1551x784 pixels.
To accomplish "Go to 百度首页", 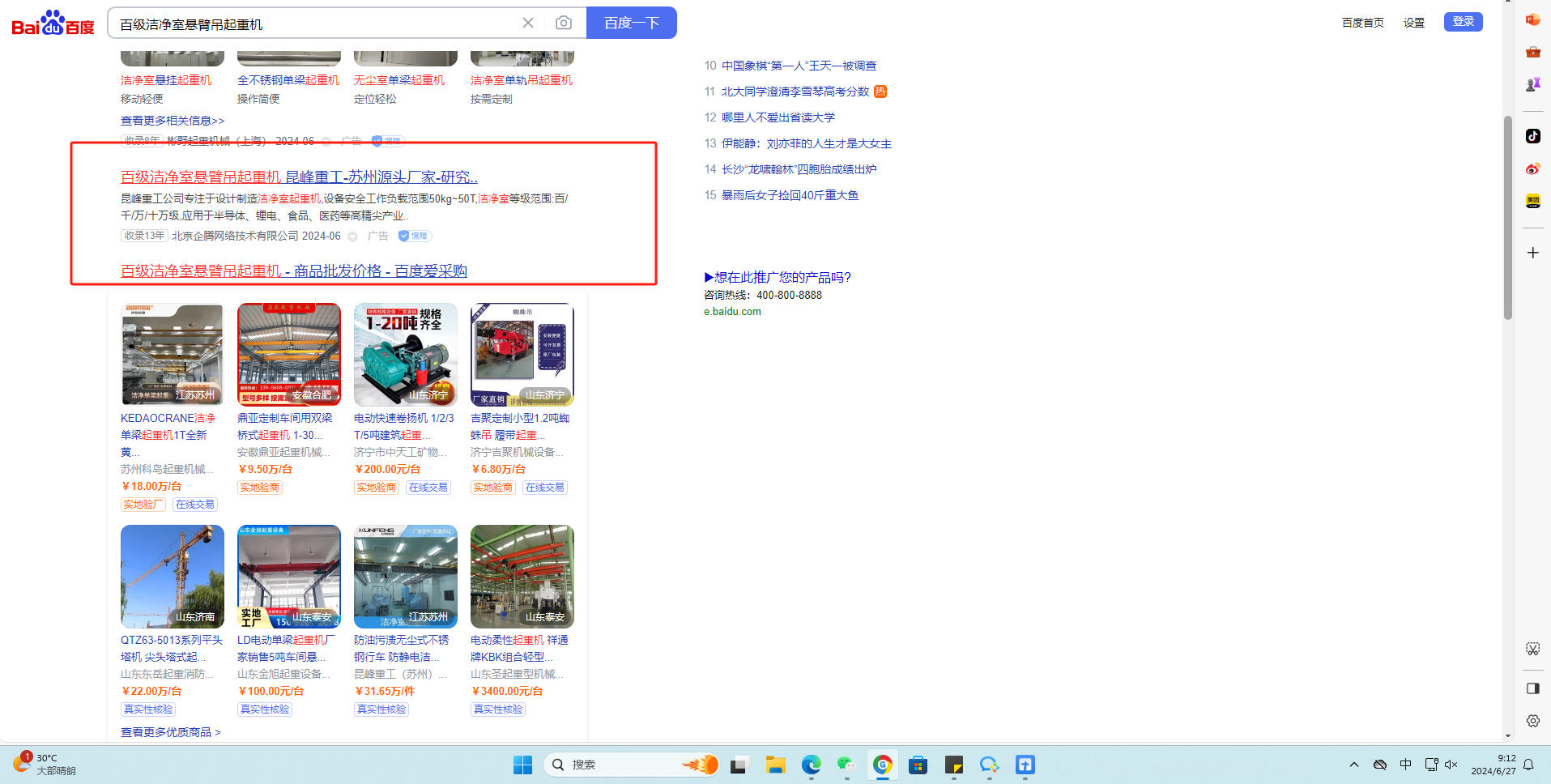I will 1363,23.
